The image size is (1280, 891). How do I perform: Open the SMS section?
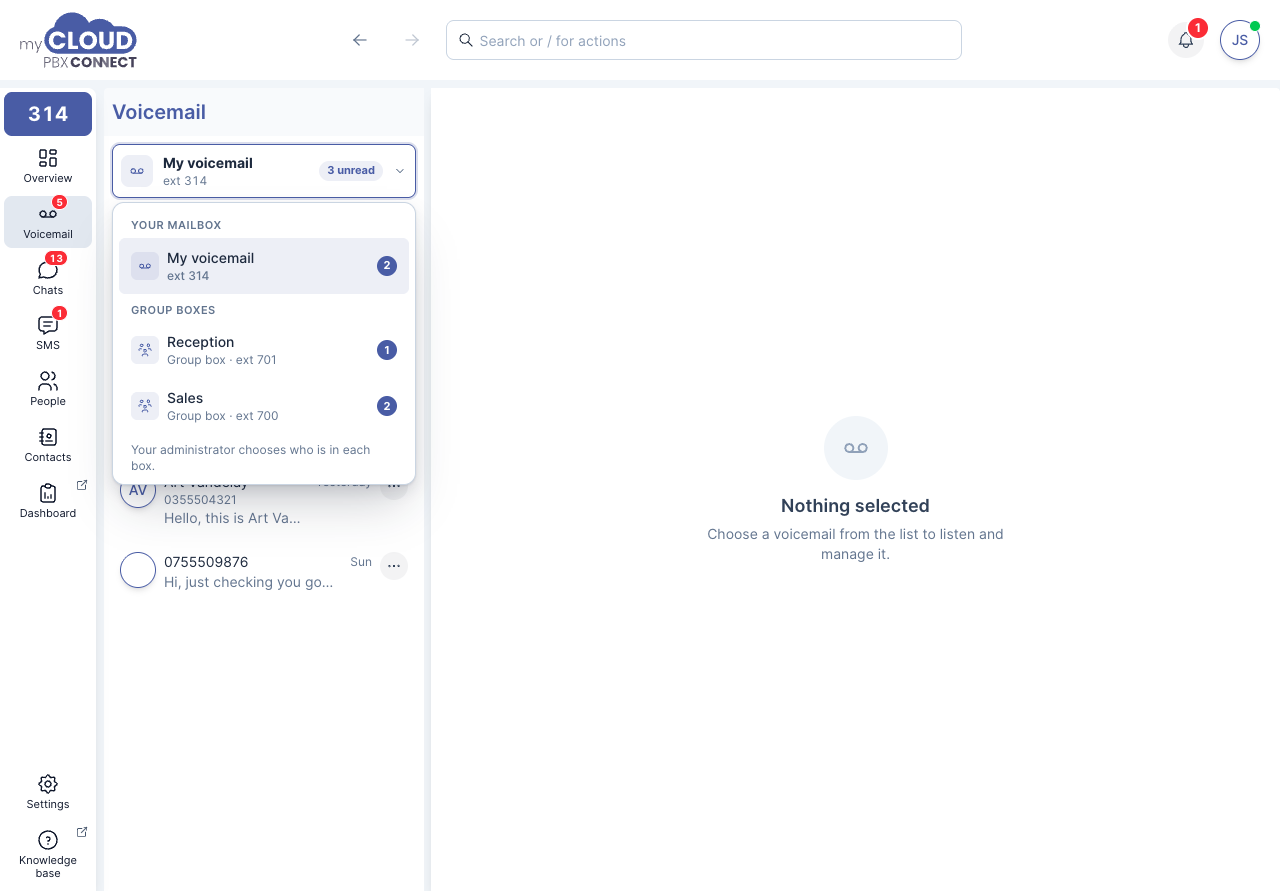[48, 334]
